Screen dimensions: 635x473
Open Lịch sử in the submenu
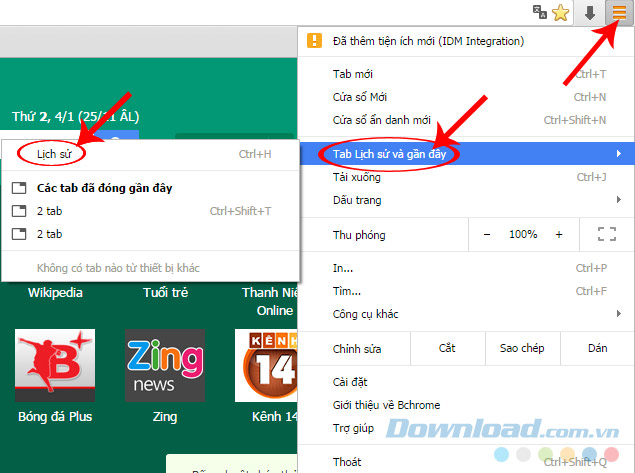(151, 154)
